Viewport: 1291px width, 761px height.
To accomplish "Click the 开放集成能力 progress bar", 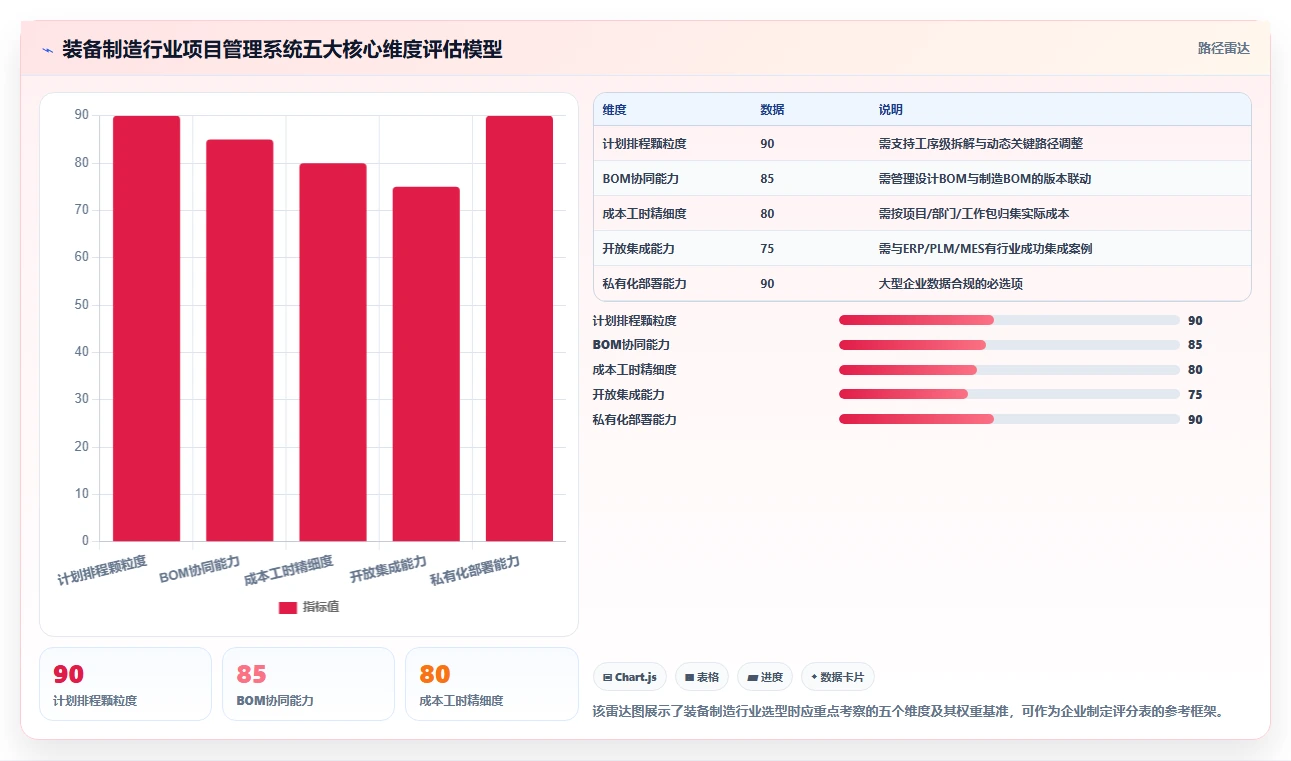I will tap(1009, 395).
